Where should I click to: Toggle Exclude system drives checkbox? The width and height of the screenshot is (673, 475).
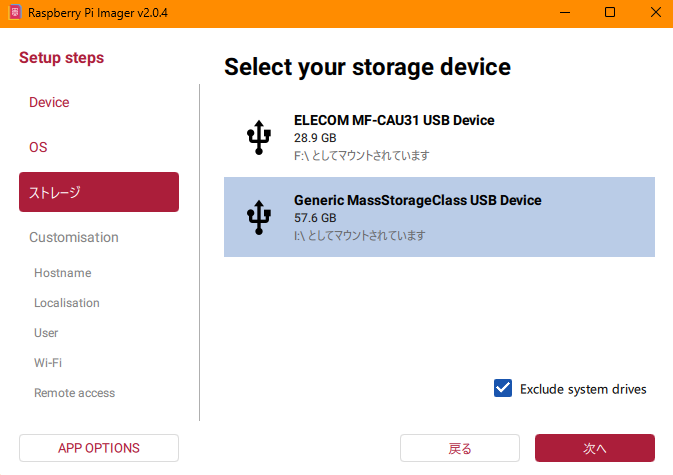click(x=503, y=388)
